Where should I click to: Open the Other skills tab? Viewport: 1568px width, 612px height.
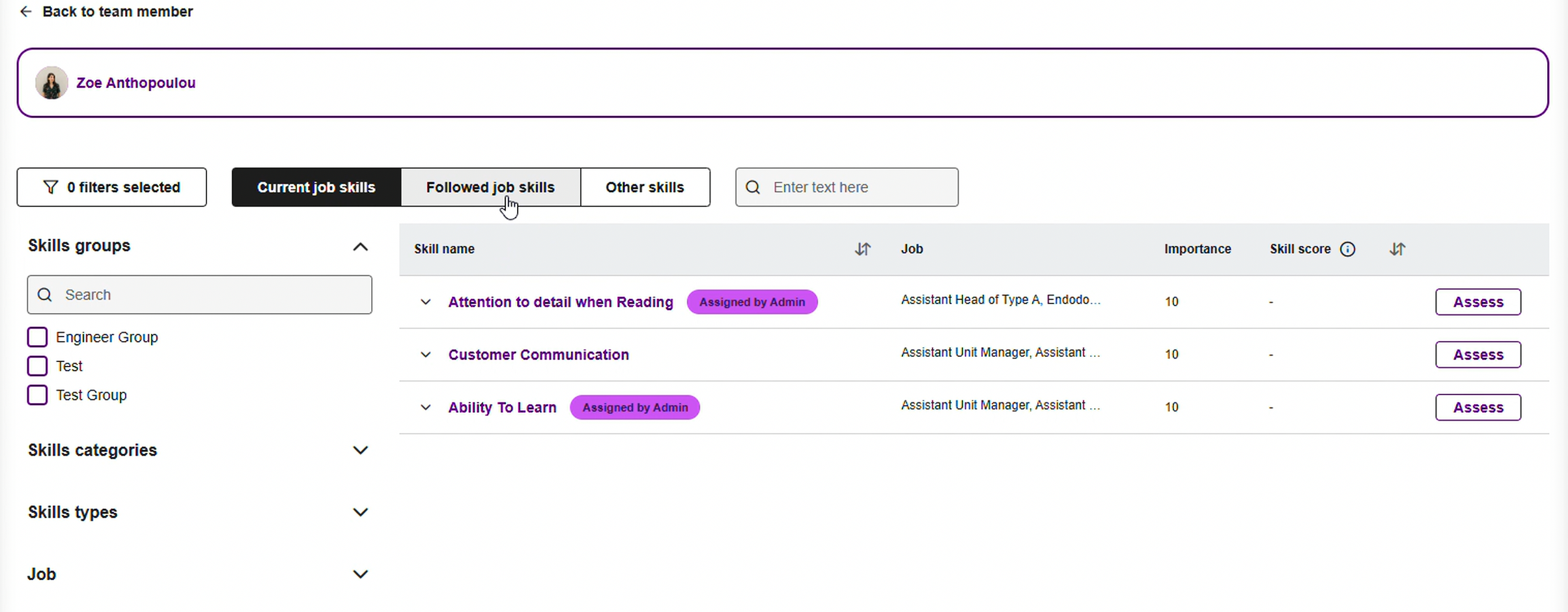tap(644, 188)
